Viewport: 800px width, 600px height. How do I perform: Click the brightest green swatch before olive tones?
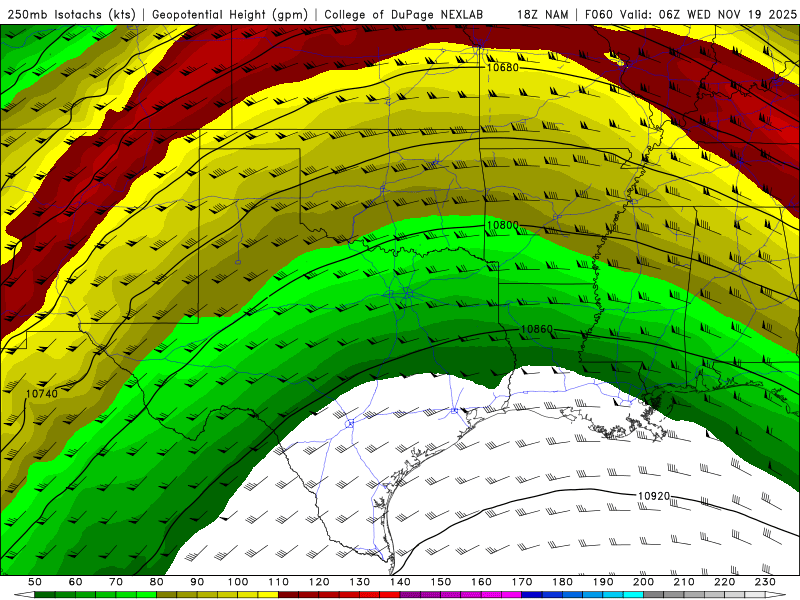[146, 594]
